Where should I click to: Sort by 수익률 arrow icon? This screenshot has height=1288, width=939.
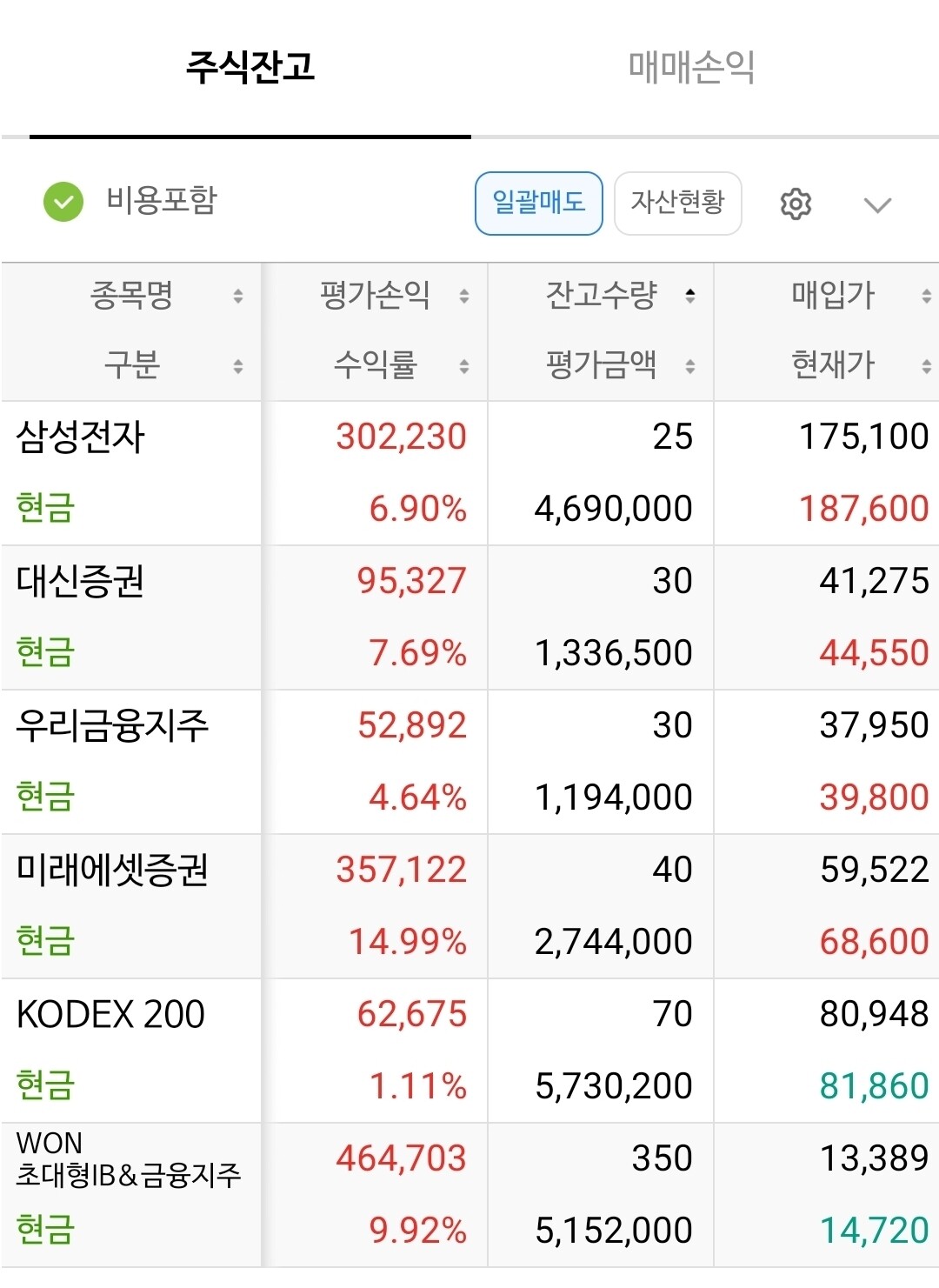[464, 366]
